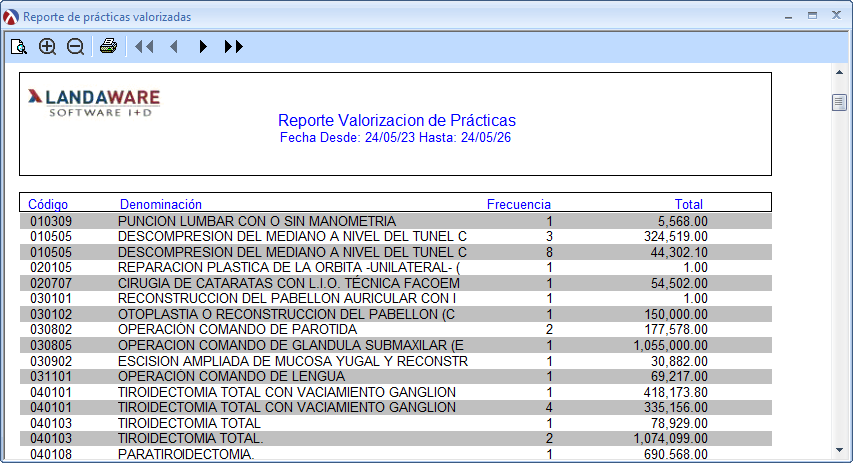
Task: Click the scrollbar up arrow
Action: [x=839, y=72]
